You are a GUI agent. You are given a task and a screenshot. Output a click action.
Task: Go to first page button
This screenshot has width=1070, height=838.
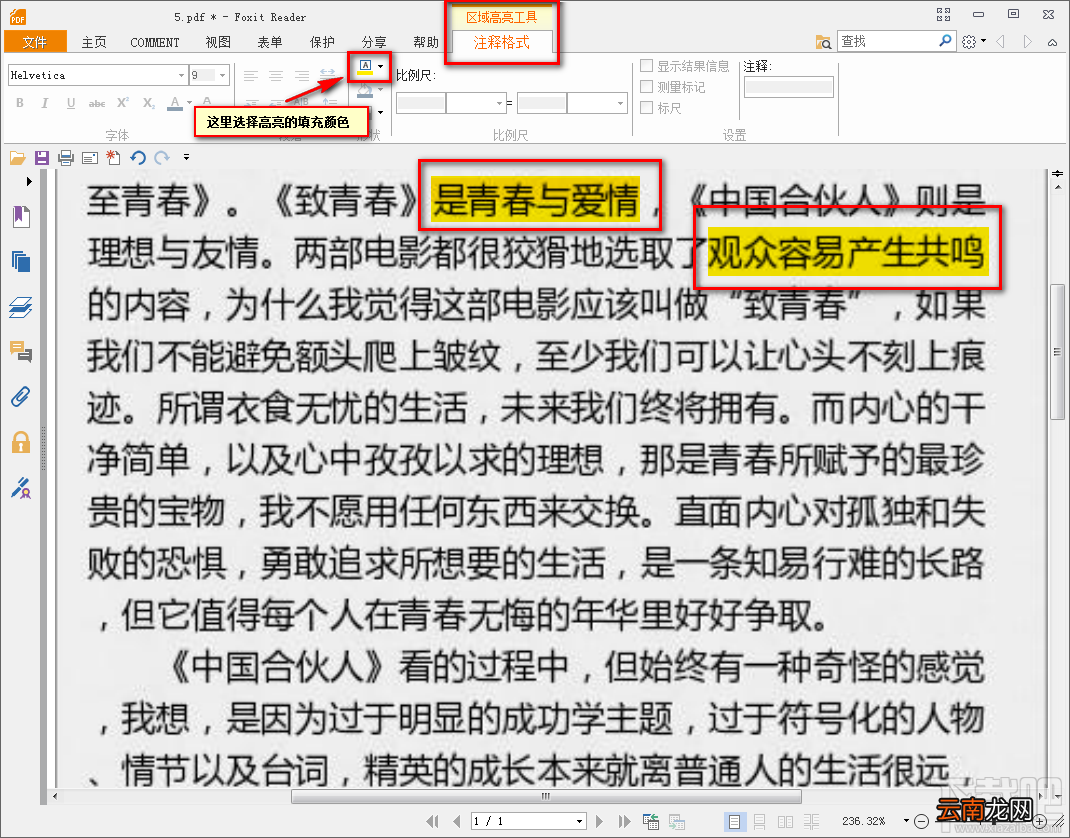click(x=433, y=821)
